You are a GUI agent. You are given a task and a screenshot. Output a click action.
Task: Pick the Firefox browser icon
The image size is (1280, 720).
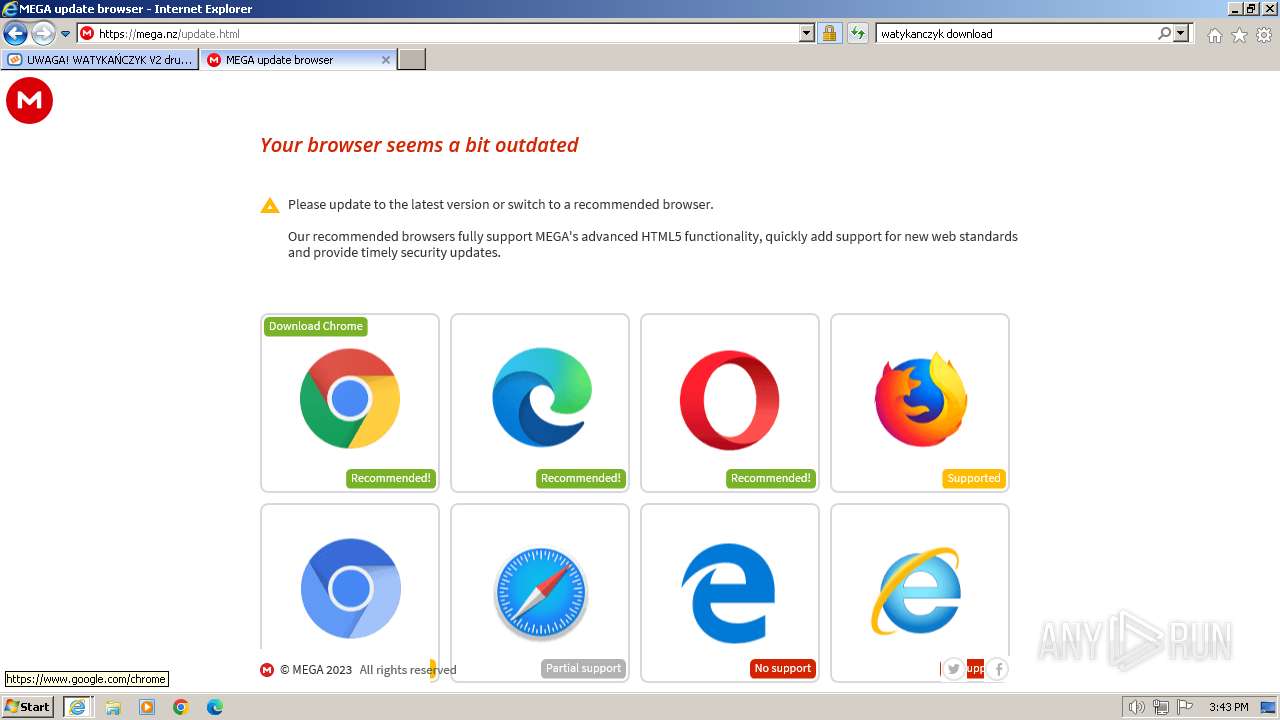920,399
